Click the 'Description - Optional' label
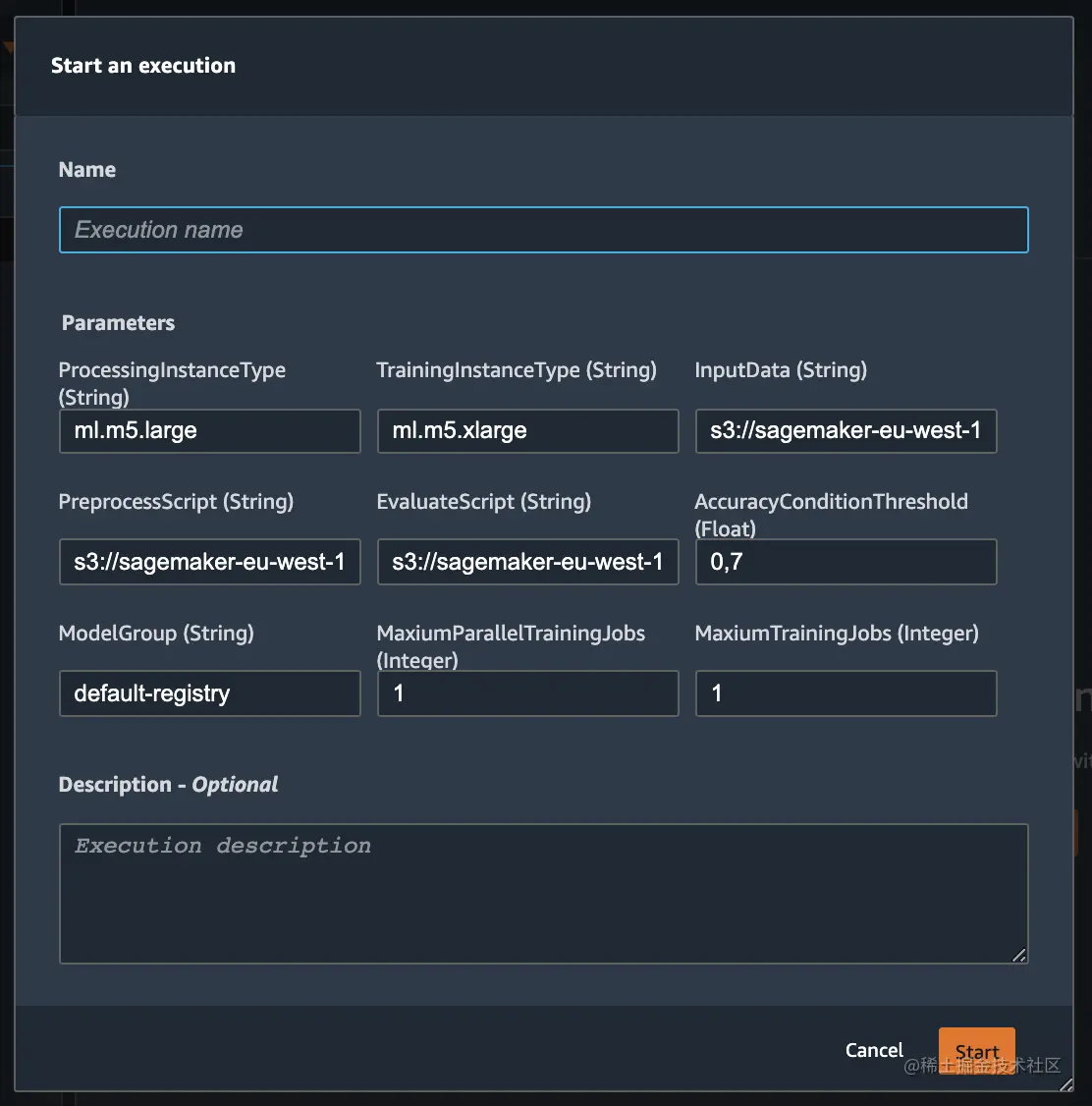The width and height of the screenshot is (1092, 1106). coord(168,785)
